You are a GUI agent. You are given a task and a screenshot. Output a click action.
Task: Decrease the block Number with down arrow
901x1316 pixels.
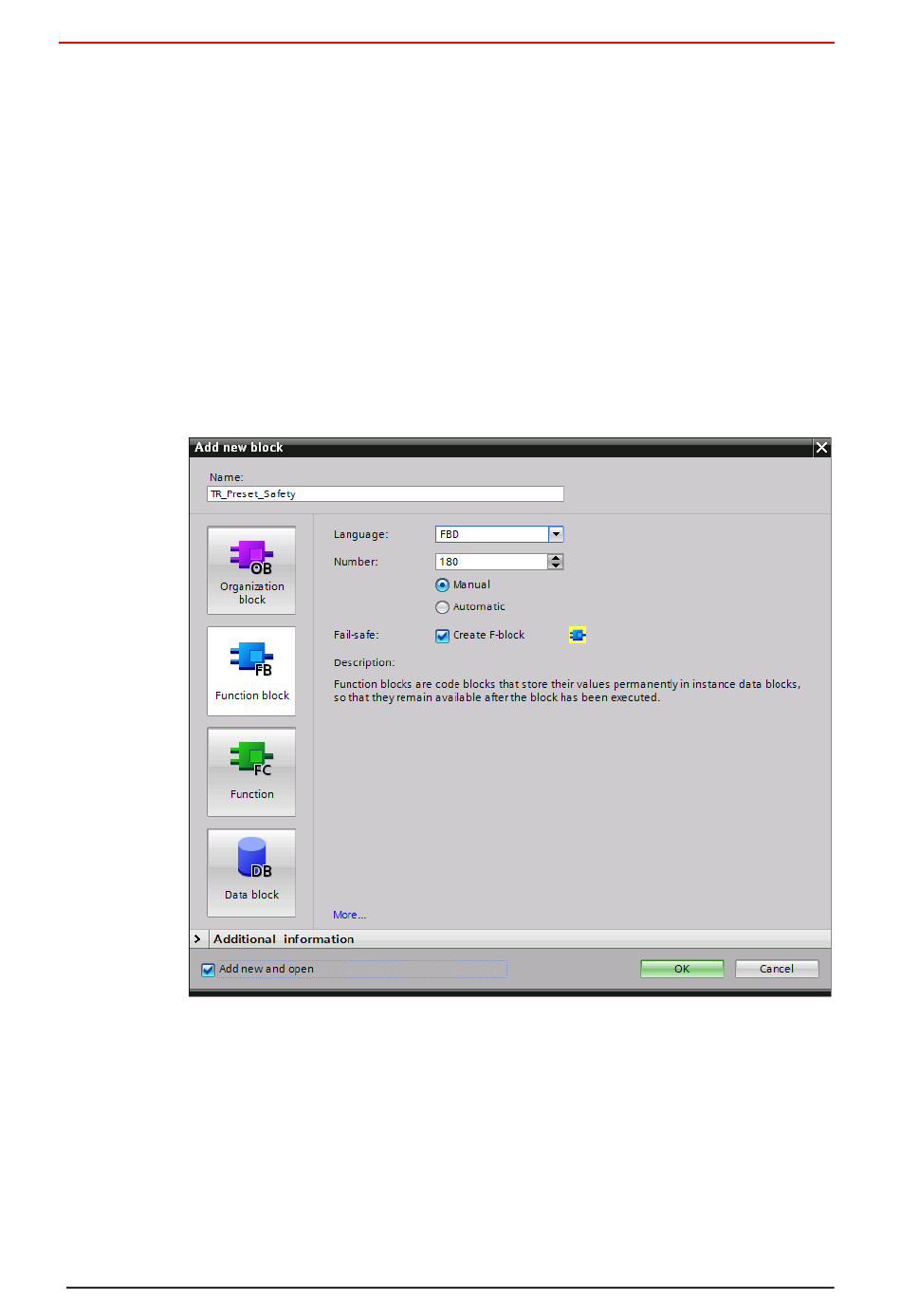(x=556, y=565)
